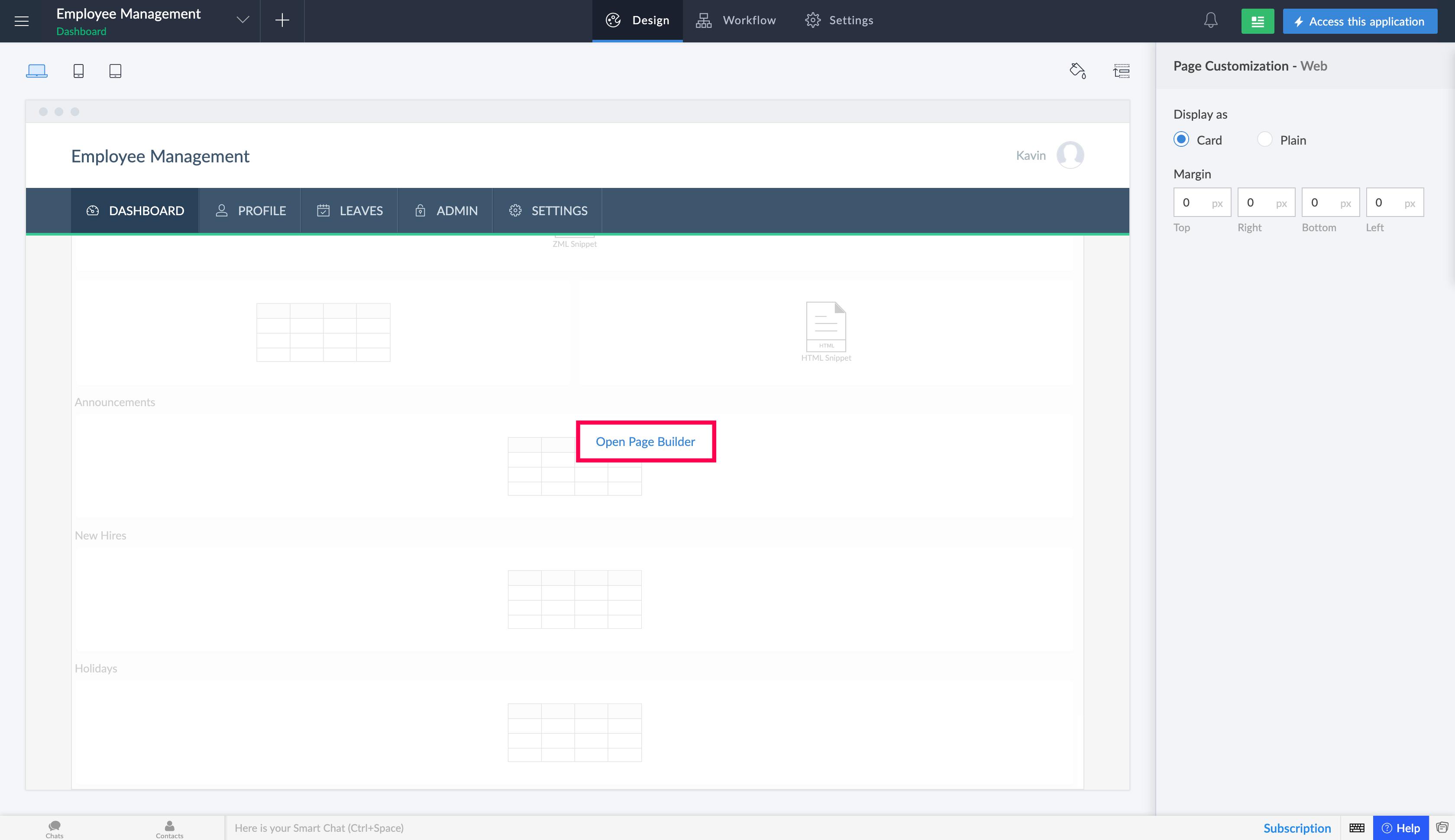
Task: Open Subscription link in footer
Action: tap(1297, 828)
